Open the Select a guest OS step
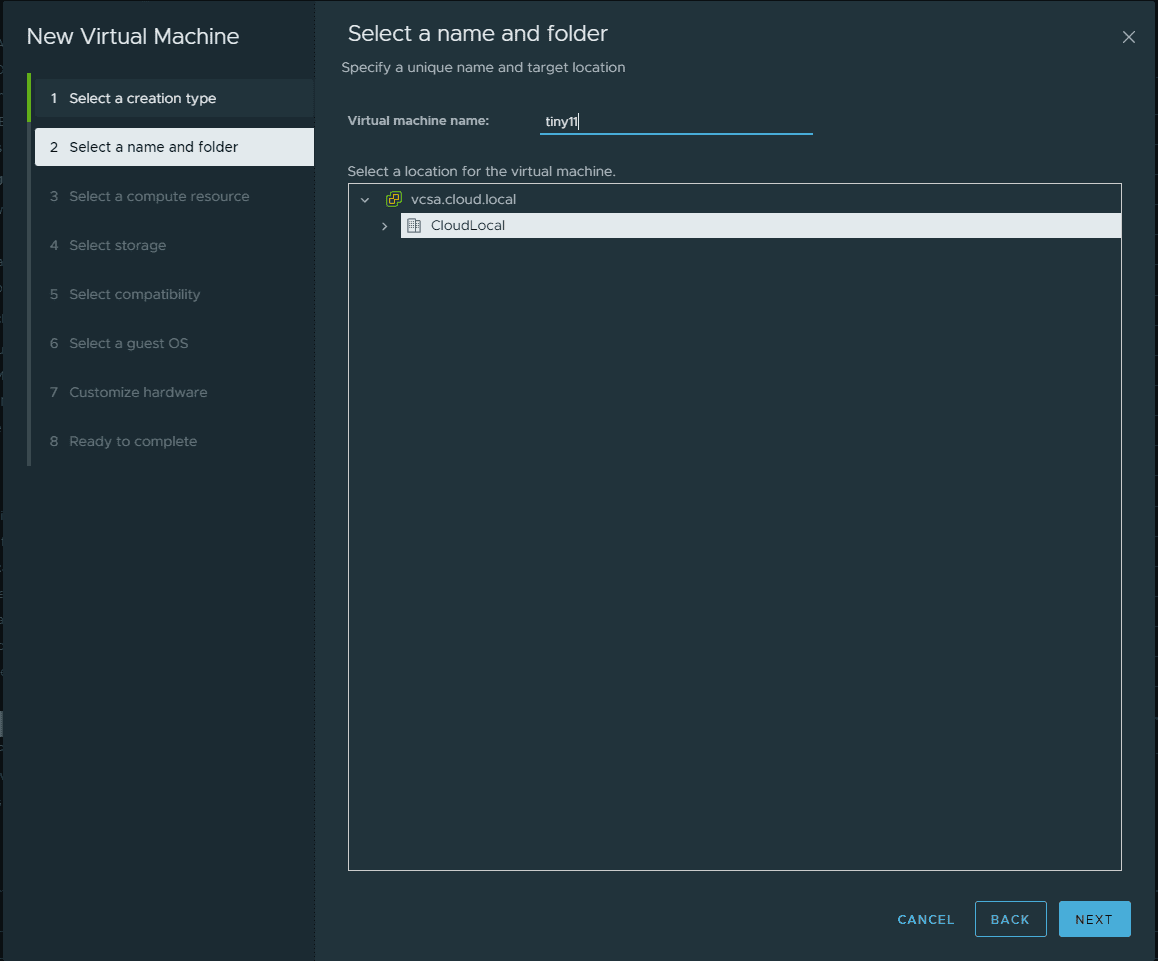This screenshot has height=961, width=1158. click(128, 343)
